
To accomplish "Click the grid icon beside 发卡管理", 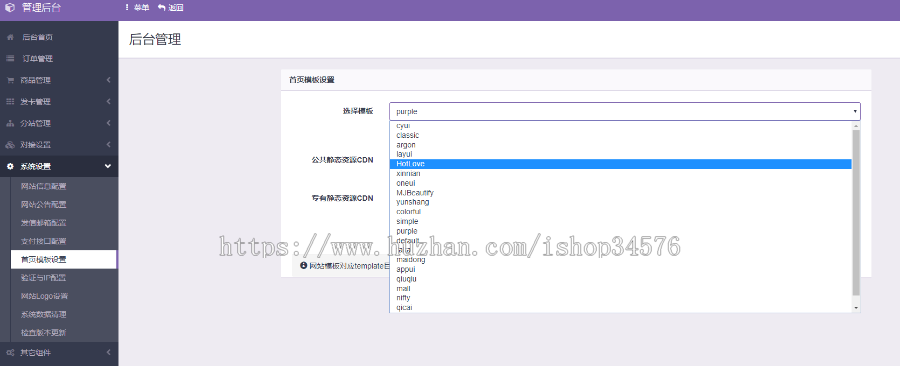I will click(10, 102).
